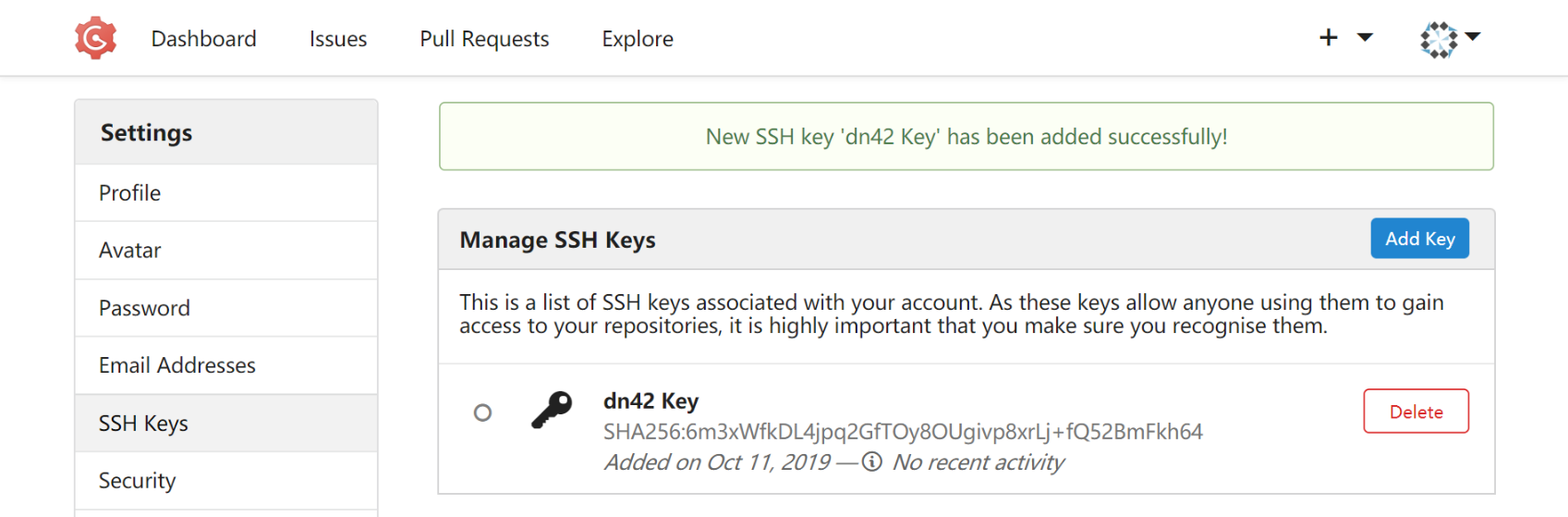Toggle the dn42 Key status circle
This screenshot has width=1568, height=517.
[x=482, y=412]
